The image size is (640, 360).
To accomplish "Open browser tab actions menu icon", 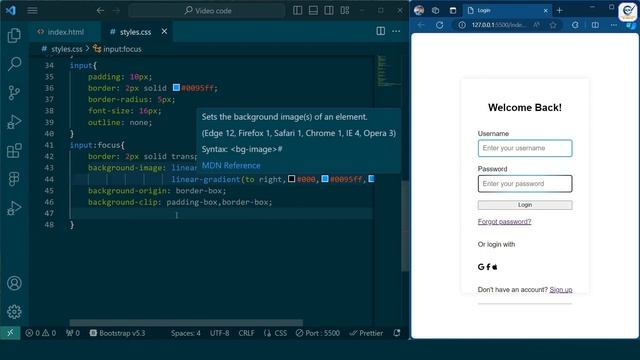I will [453, 10].
